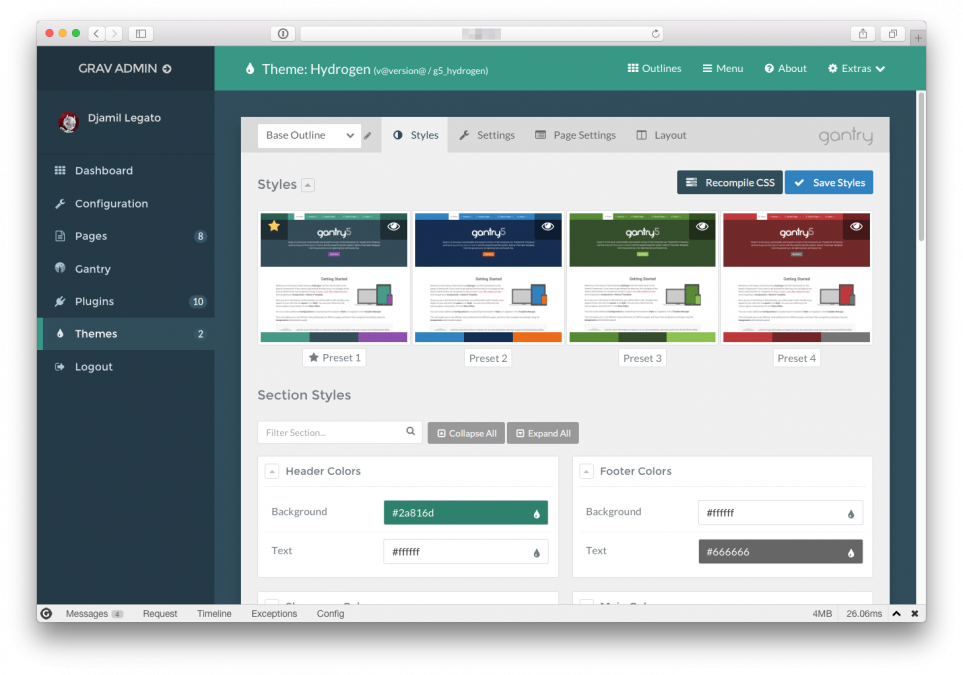Viewport: 963px width, 675px height.
Task: Open the Exceptions tab in debug bar
Action: point(274,614)
